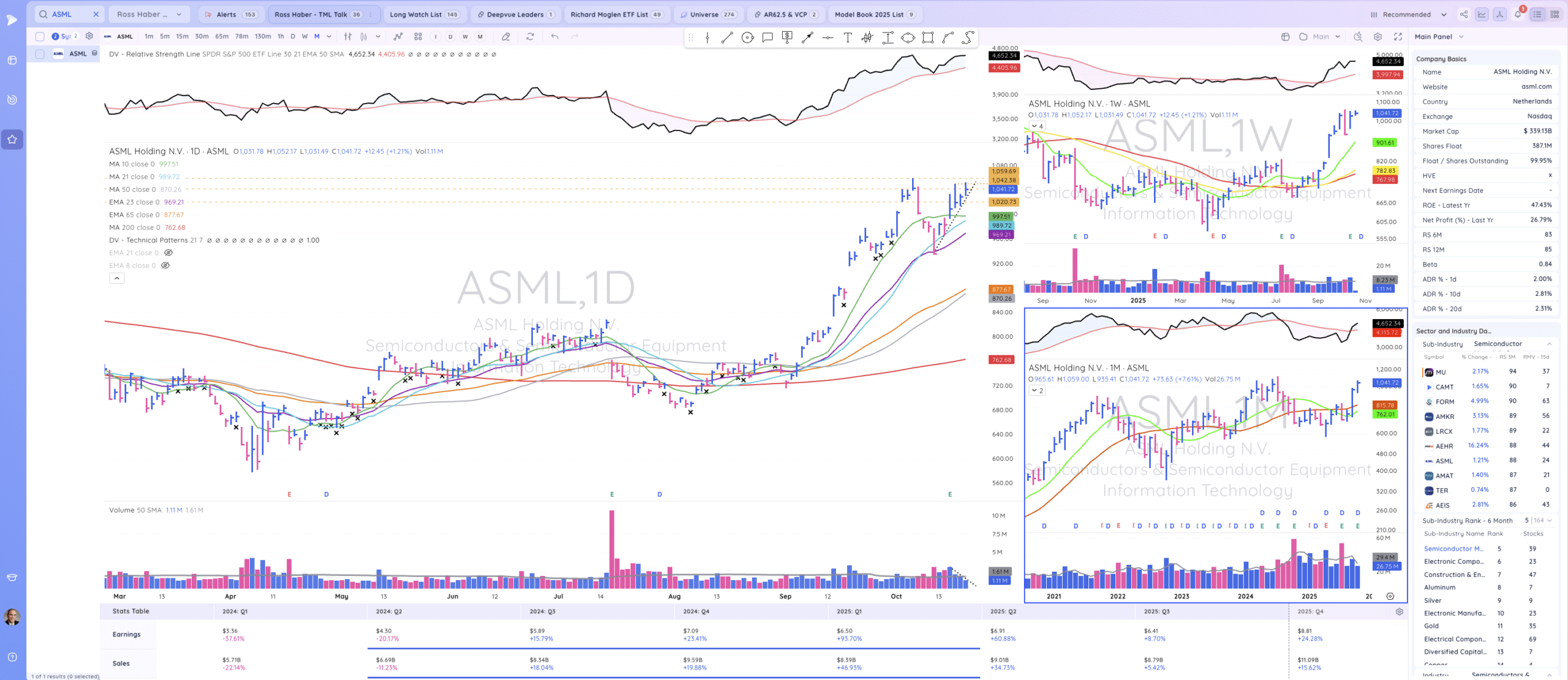Screen dimensions: 1568x680
Task: Open chart settings gear near Main
Action: click(1378, 37)
